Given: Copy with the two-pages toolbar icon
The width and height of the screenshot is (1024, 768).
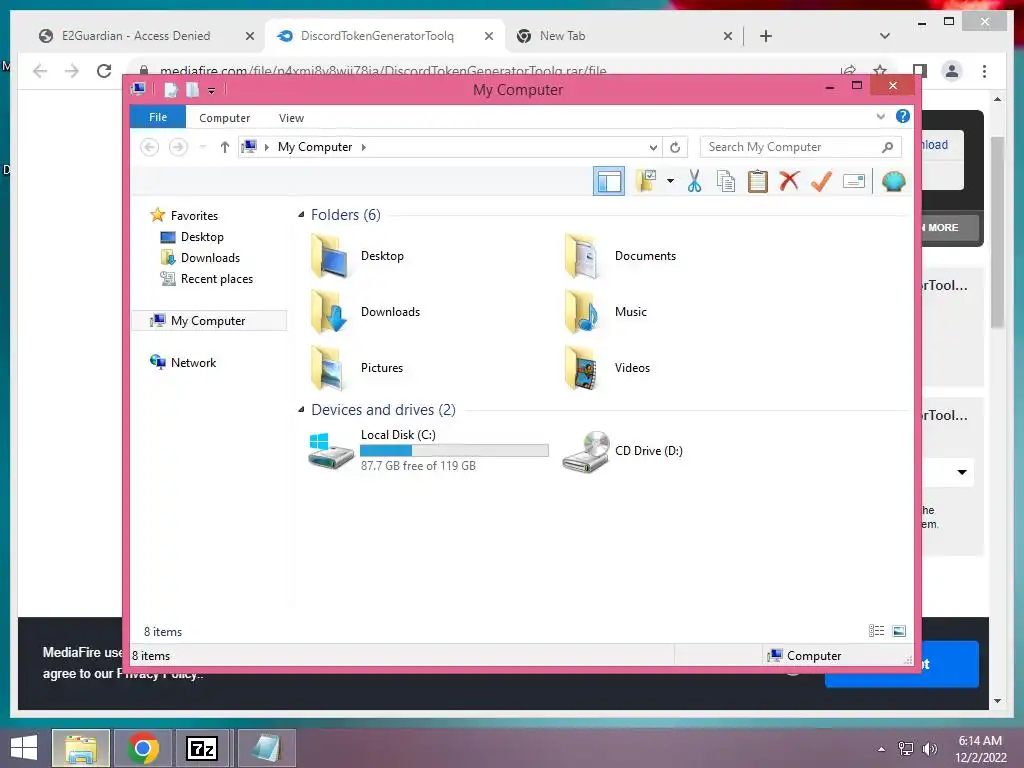Looking at the screenshot, I should [726, 181].
